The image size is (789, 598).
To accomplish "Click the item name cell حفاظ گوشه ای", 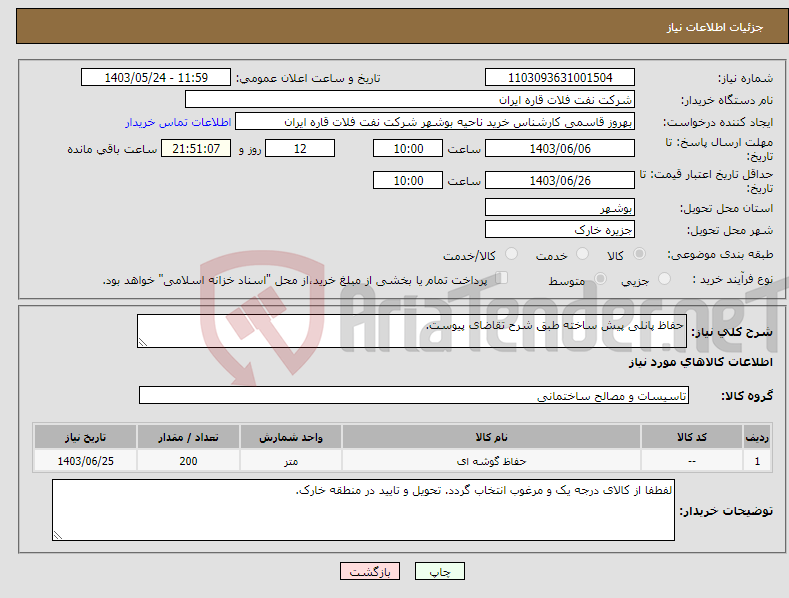I will pyautogui.click(x=491, y=461).
